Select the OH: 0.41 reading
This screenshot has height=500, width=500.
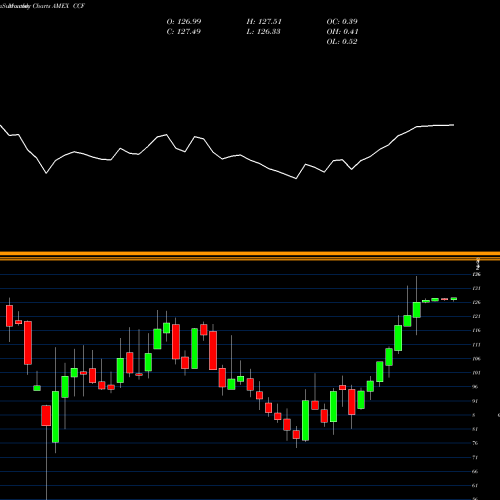(x=342, y=32)
